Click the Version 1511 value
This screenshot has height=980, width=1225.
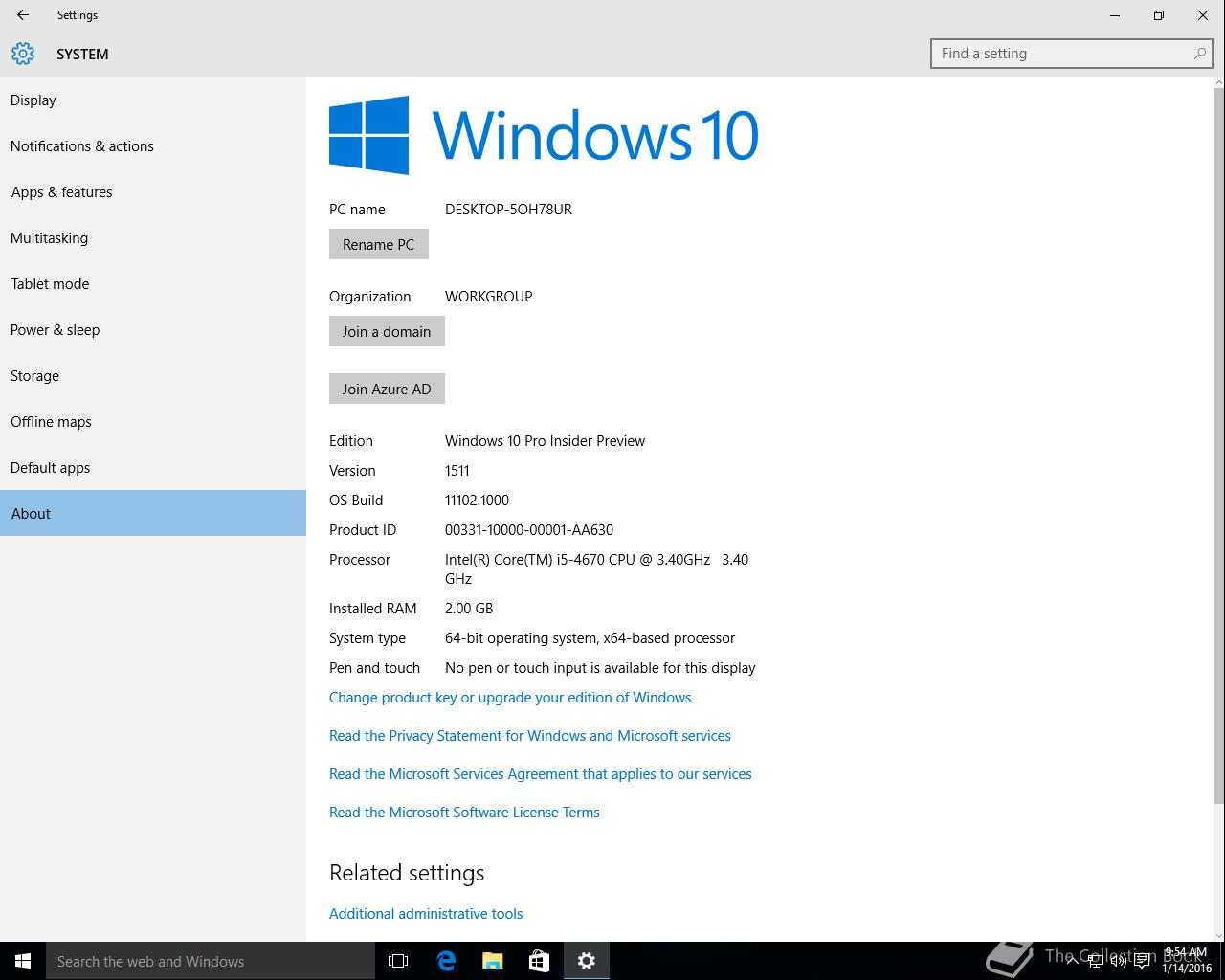pos(457,471)
